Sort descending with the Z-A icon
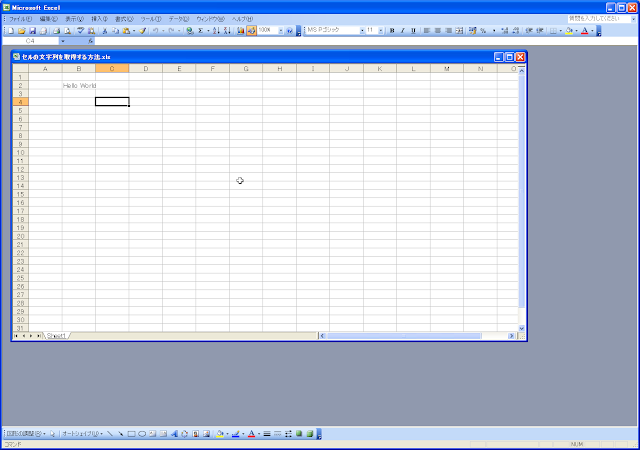Viewport: 640px width, 450px height. click(x=227, y=31)
